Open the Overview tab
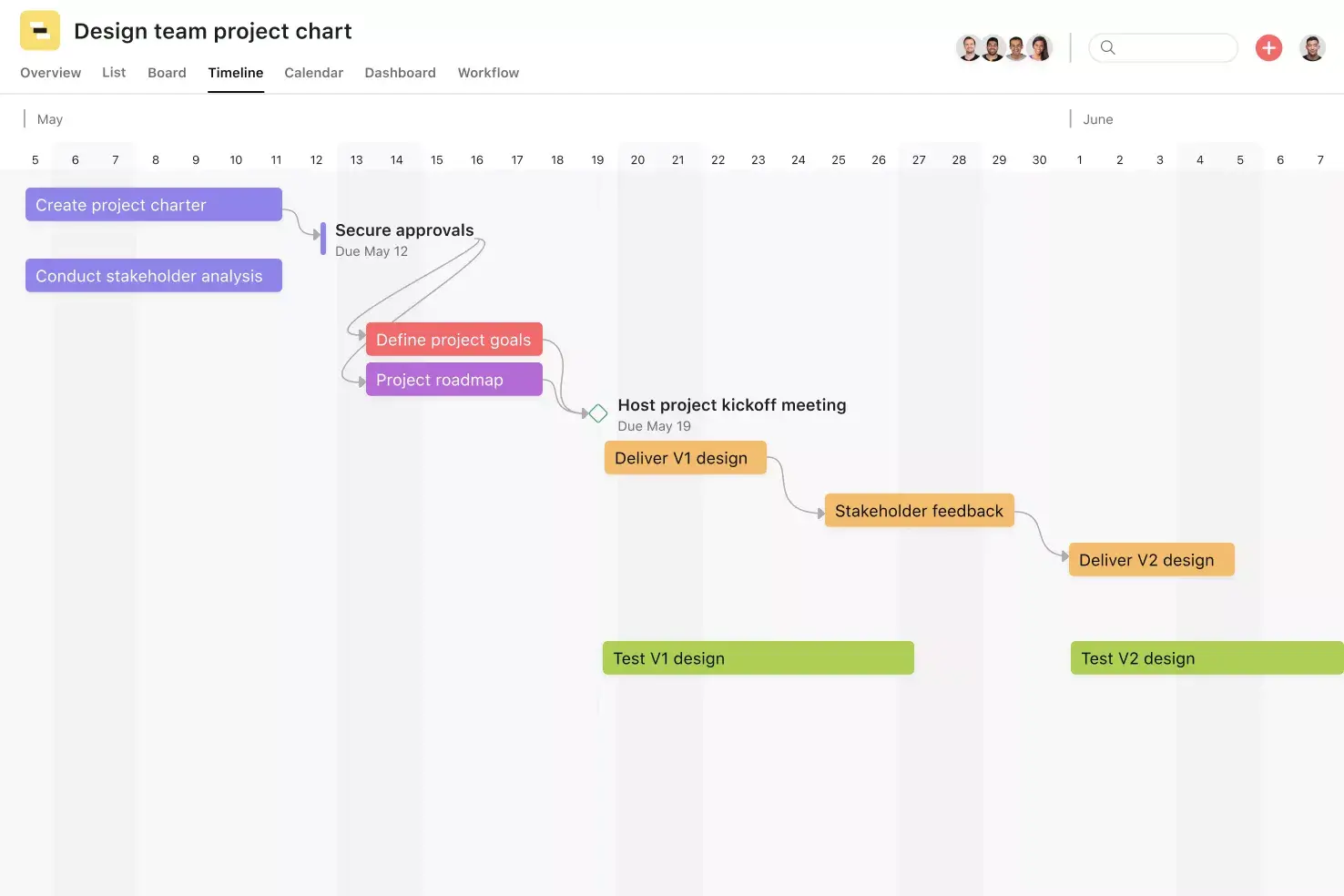The image size is (1344, 896). point(50,73)
